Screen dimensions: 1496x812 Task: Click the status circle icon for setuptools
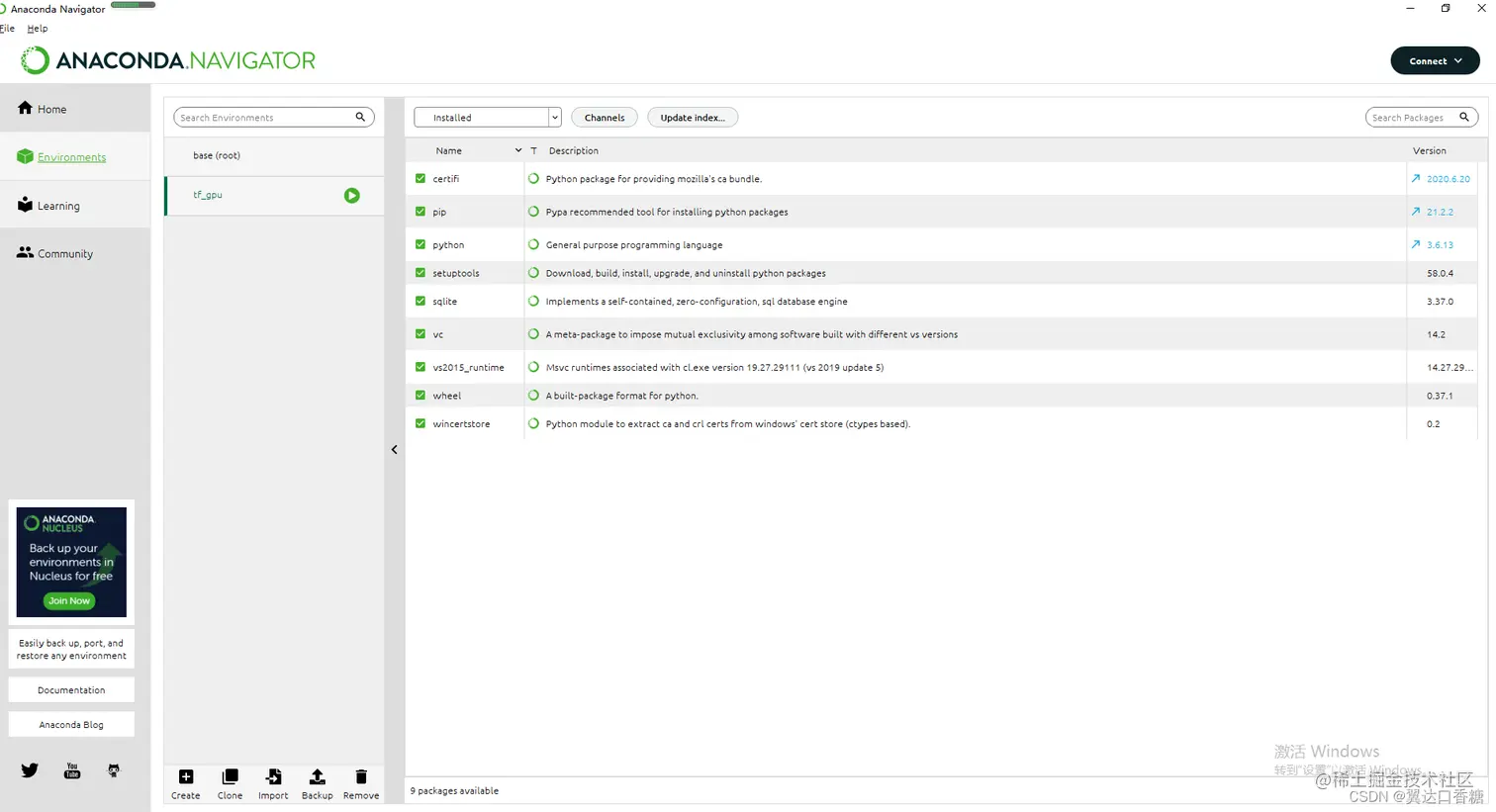click(534, 273)
